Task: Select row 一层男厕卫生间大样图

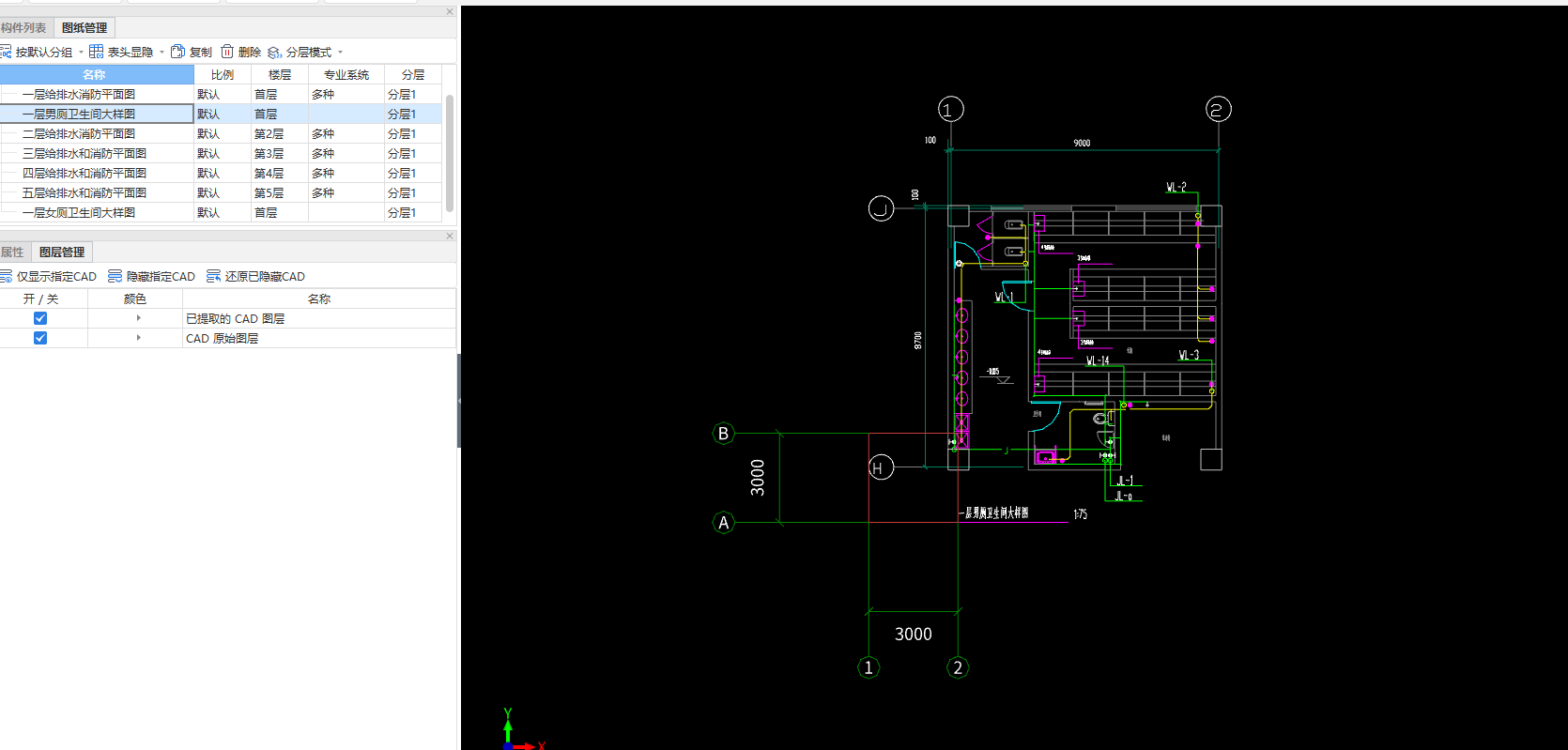Action: 221,115
